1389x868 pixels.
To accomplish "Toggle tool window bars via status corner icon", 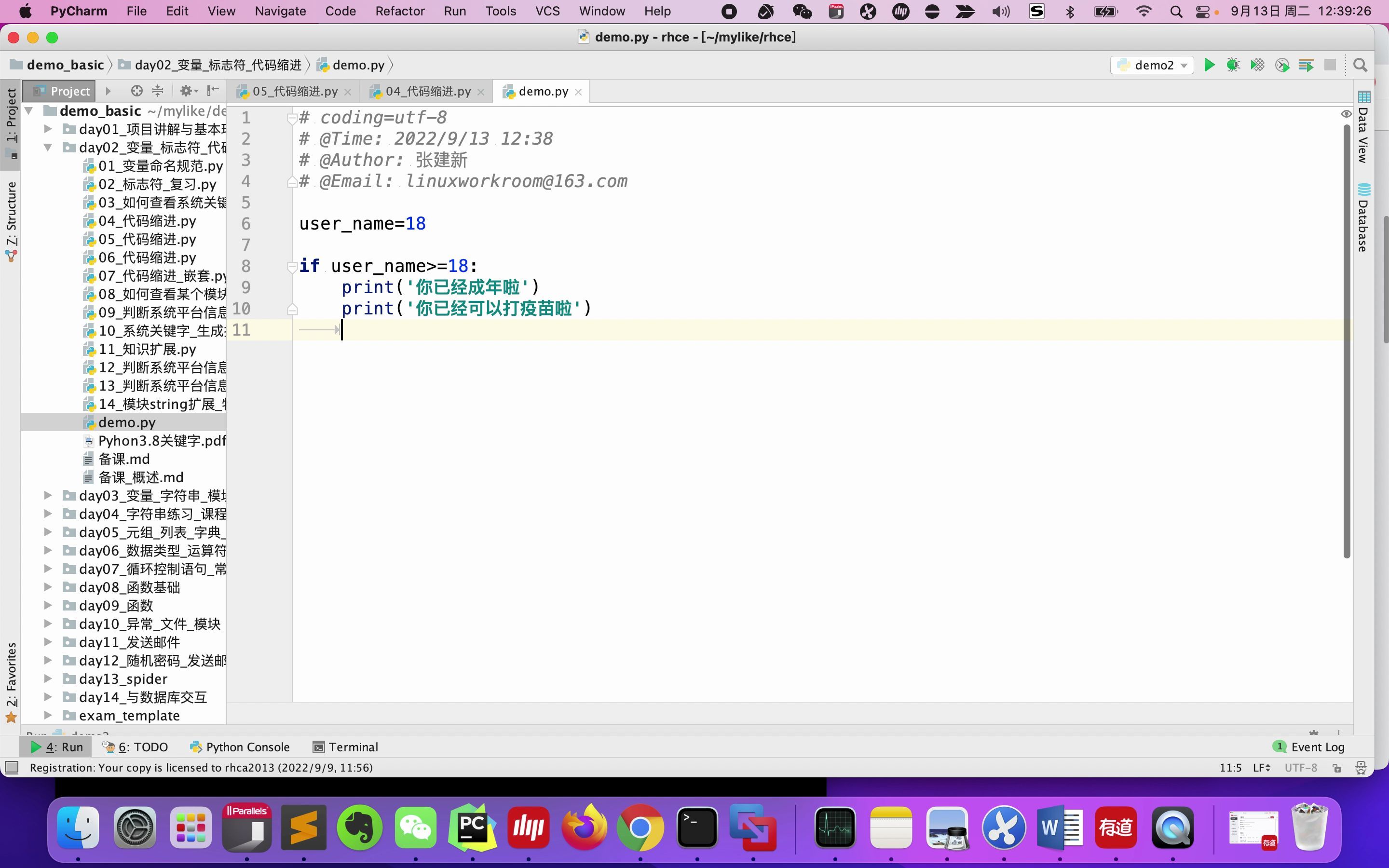I will pos(12,768).
